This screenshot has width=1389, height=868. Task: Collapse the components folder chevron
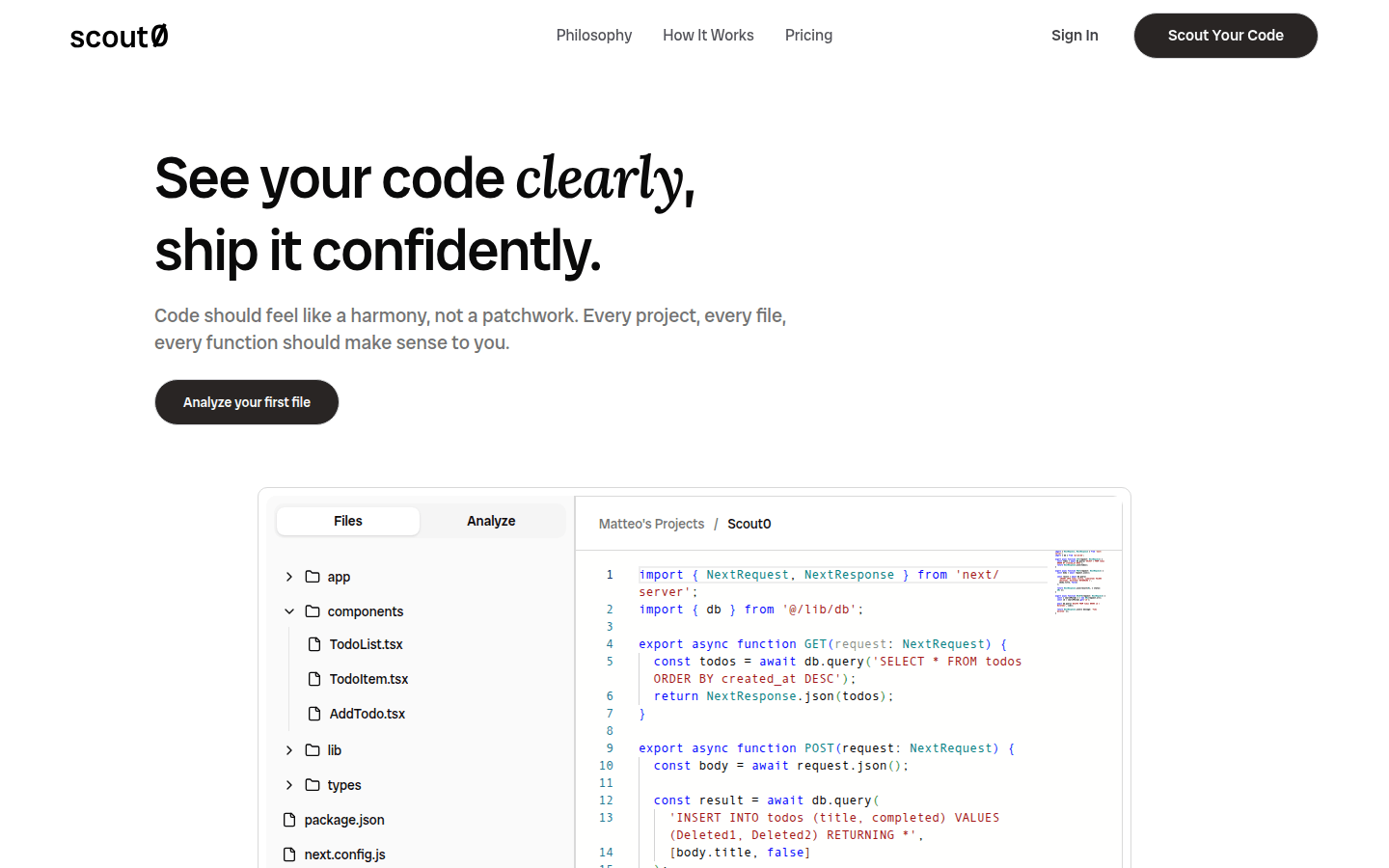tap(289, 611)
